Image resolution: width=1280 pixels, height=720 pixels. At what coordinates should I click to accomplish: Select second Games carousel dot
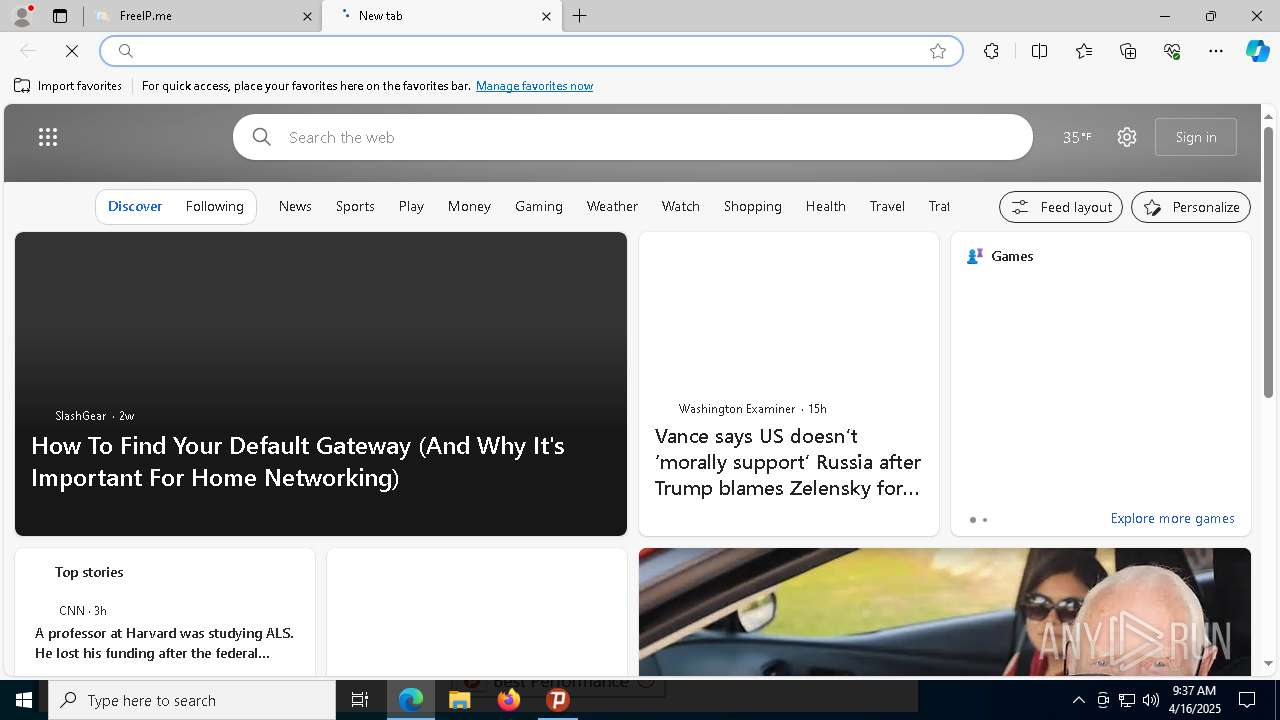click(x=985, y=520)
